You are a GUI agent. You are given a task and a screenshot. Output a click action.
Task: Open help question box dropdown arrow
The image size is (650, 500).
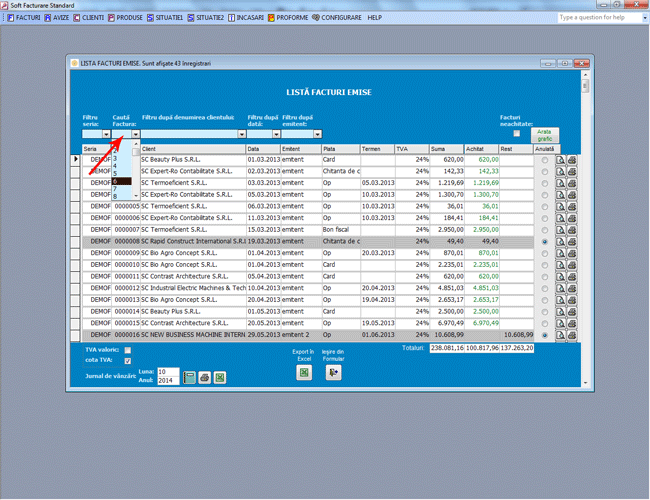(645, 18)
